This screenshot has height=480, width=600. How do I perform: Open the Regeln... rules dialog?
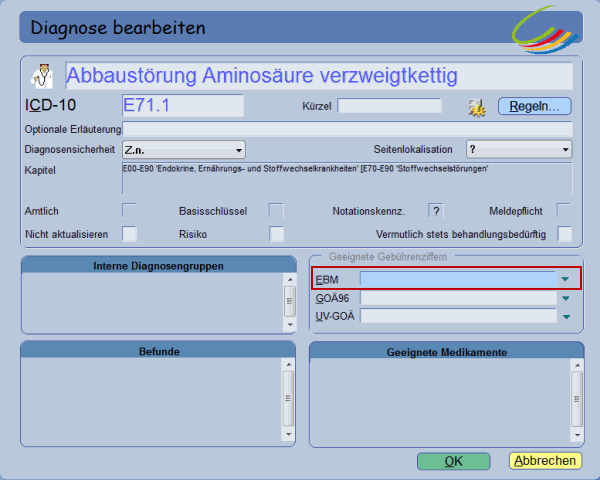coord(534,106)
